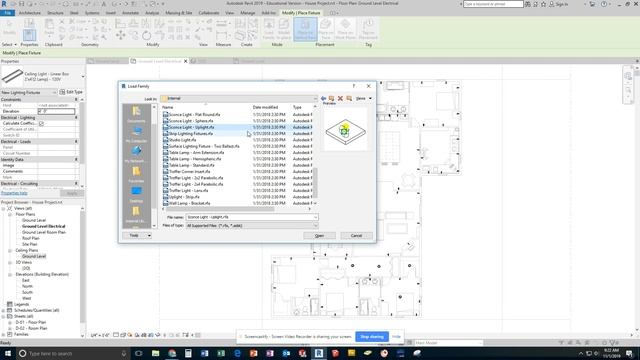The width and height of the screenshot is (640, 360).
Task: Collapse the Floor Plans tree node
Action: (x=10, y=214)
